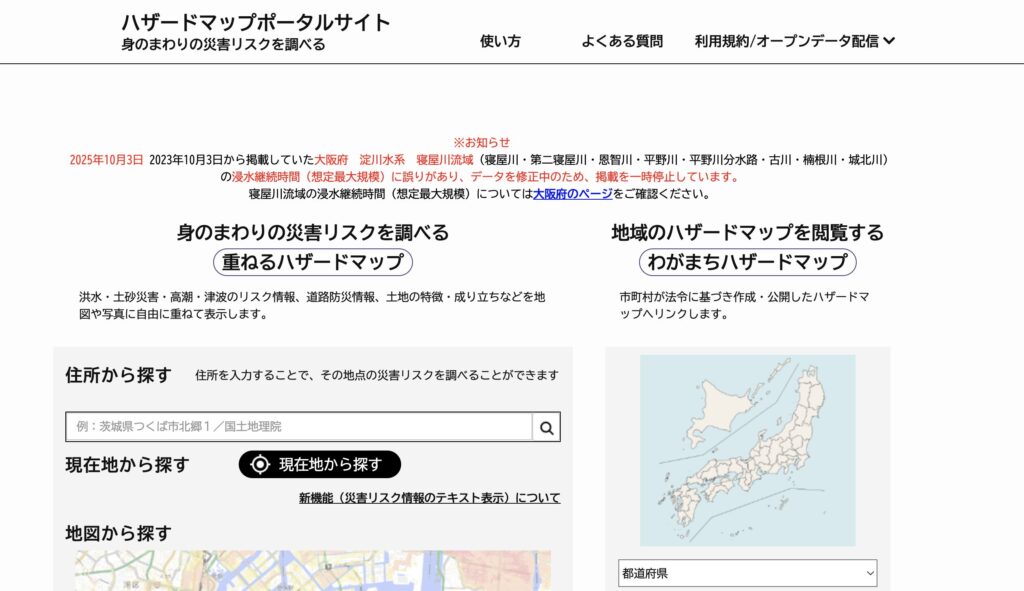Open the 都道府県 prefecture dropdown
This screenshot has height=591, width=1024.
747,573
